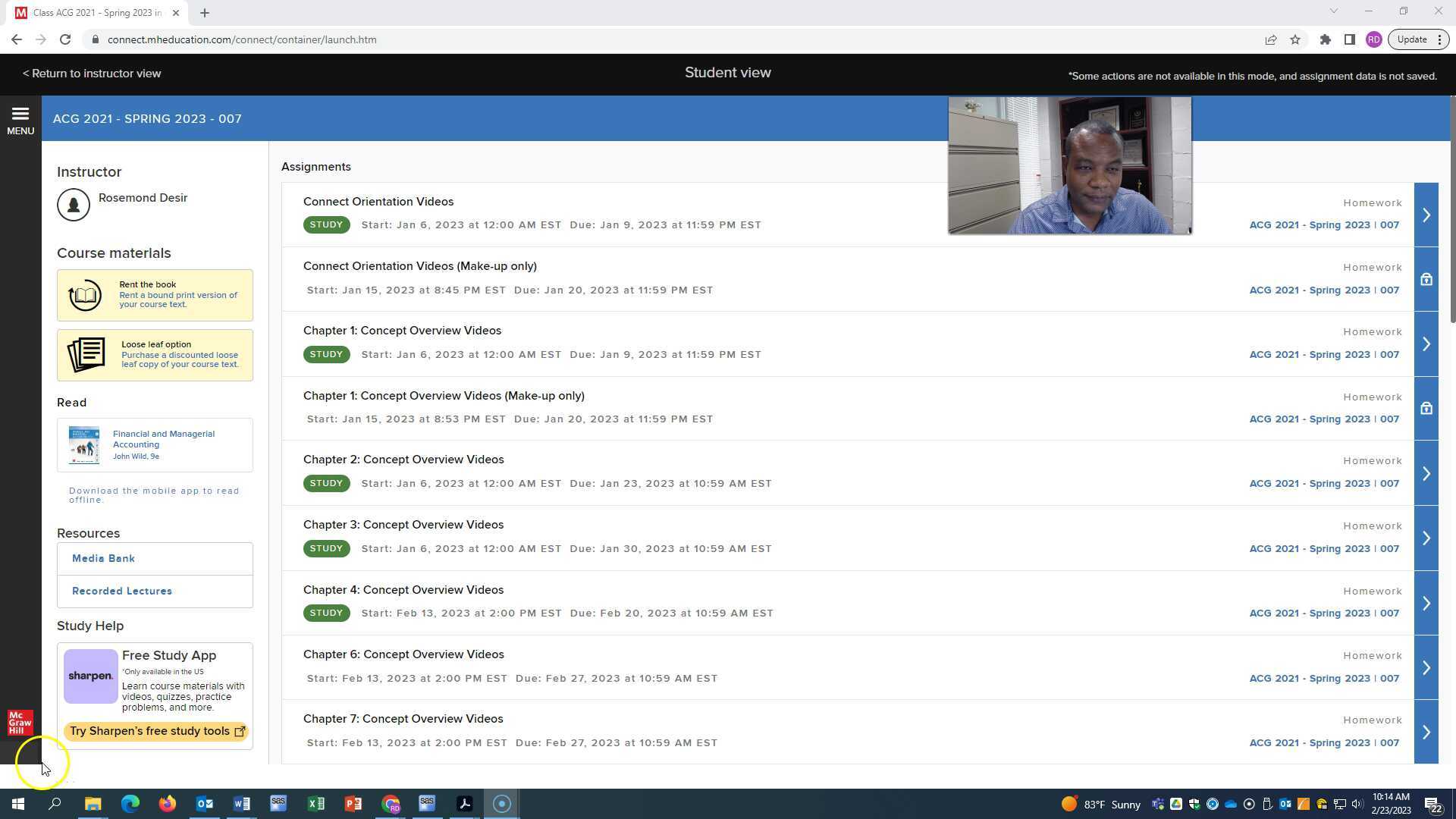
Task: Open Chapter 6 Concept Overview Videos arrow
Action: point(1426,668)
